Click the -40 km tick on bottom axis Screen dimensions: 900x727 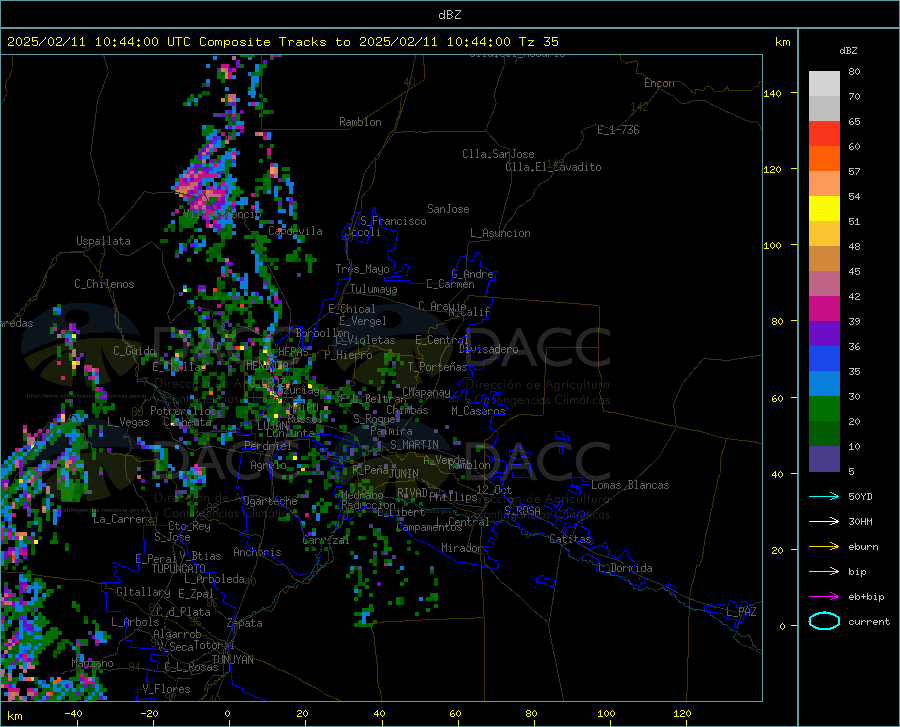[73, 714]
